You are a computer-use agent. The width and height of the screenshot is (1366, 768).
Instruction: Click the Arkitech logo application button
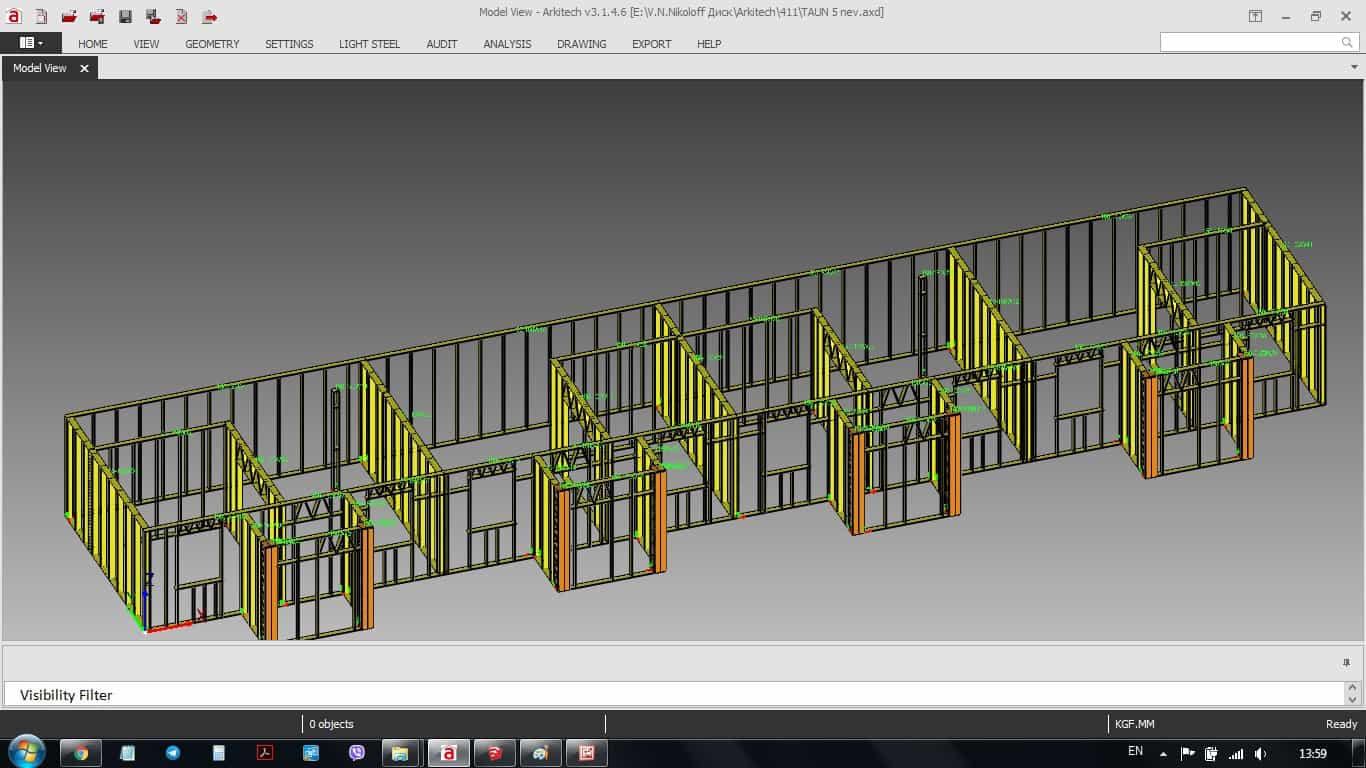pos(13,15)
